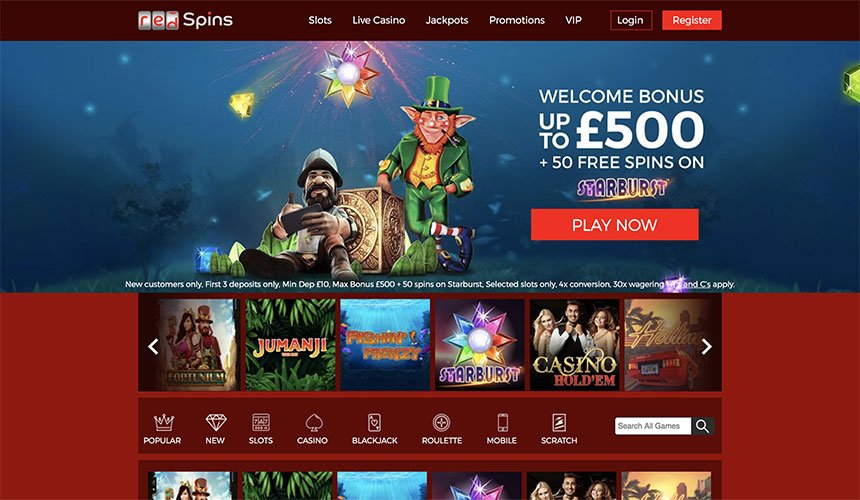
Task: Open the Jumanji game thumbnail in the carousel
Action: [x=290, y=345]
